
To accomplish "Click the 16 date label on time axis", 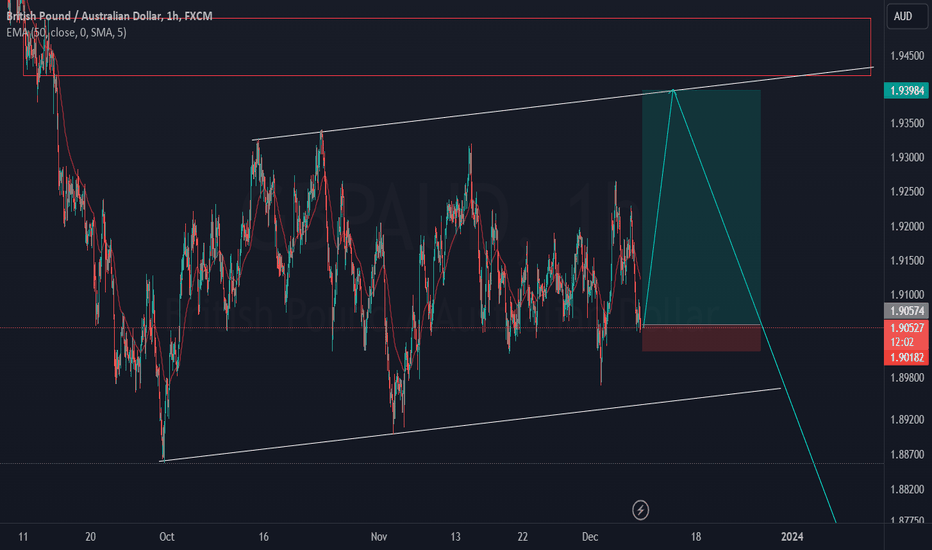I will click(x=263, y=536).
